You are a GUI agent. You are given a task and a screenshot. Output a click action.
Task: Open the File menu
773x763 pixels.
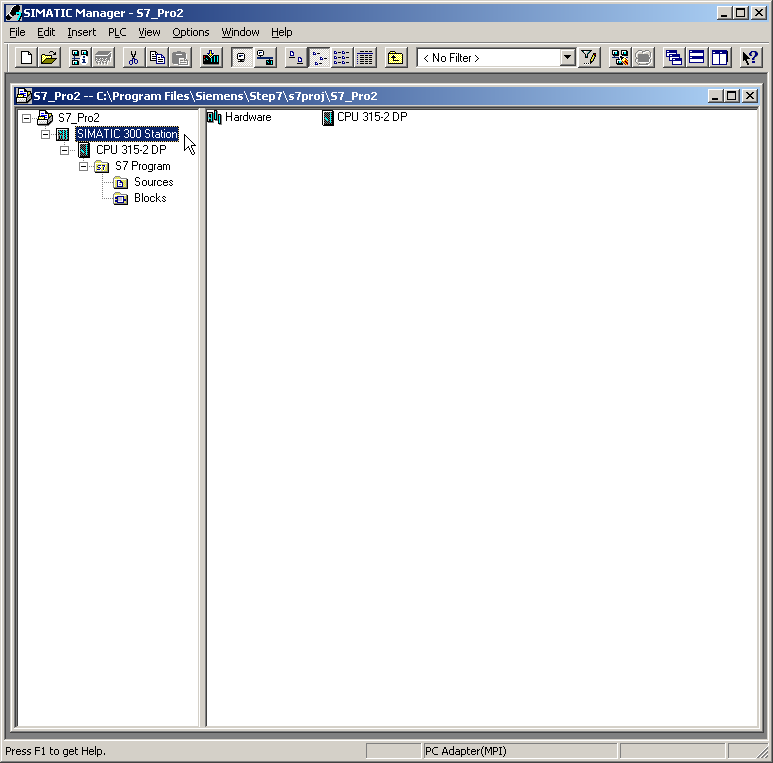[17, 32]
